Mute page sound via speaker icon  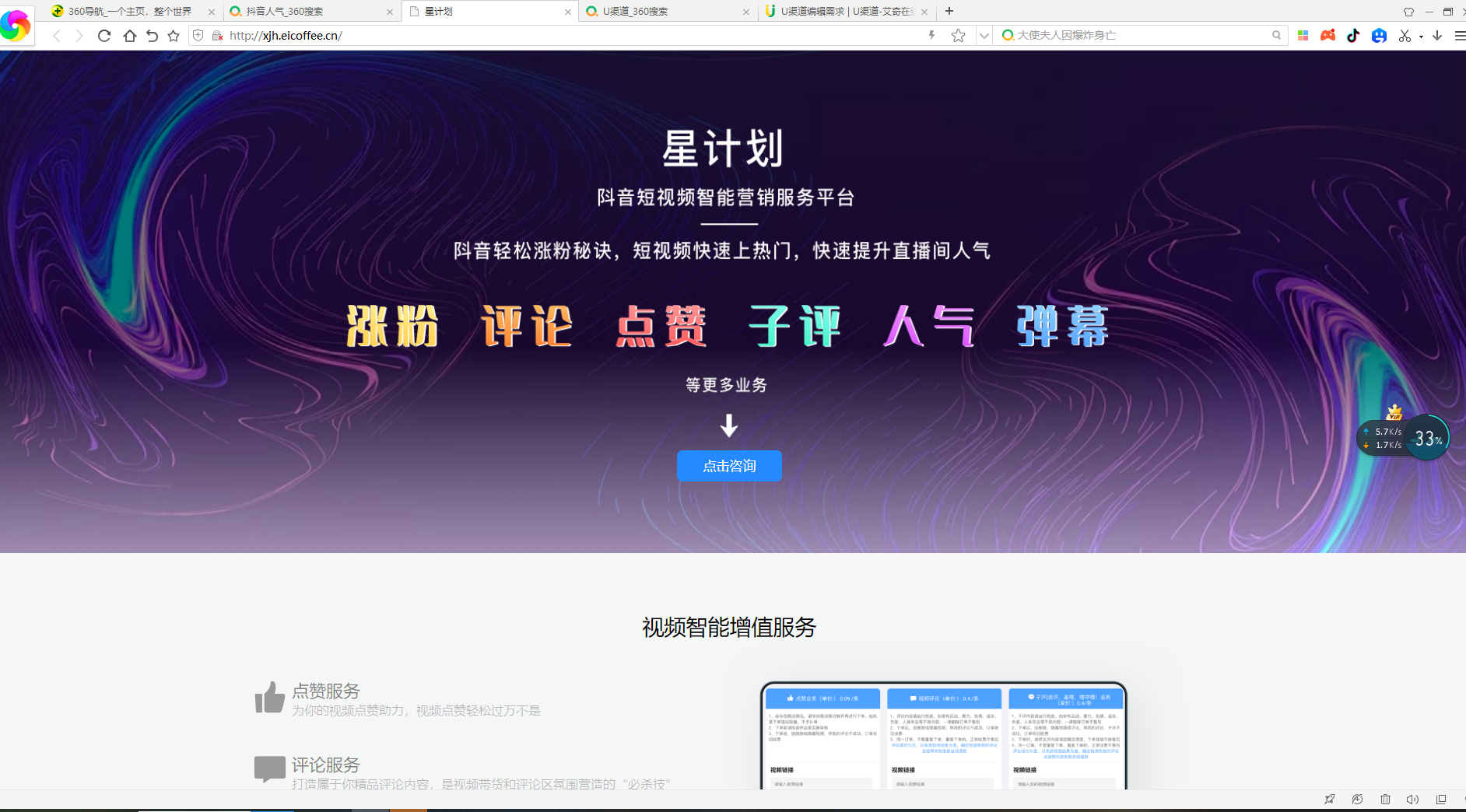[1412, 800]
